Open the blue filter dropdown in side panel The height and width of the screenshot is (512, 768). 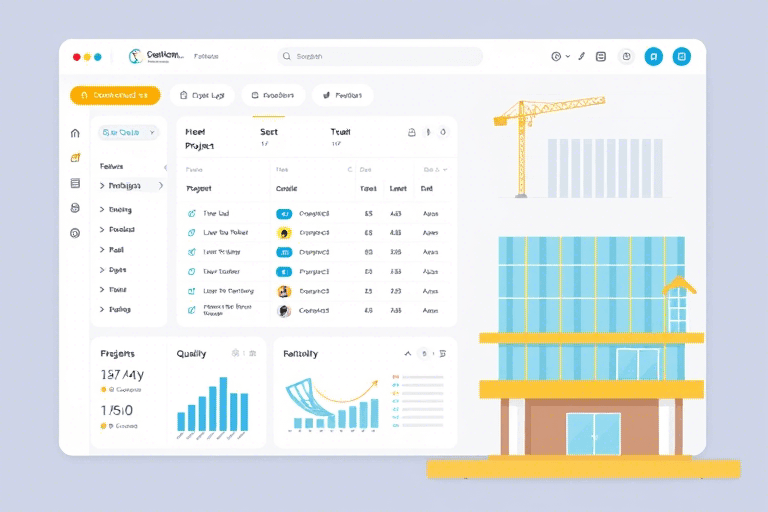[x=128, y=132]
